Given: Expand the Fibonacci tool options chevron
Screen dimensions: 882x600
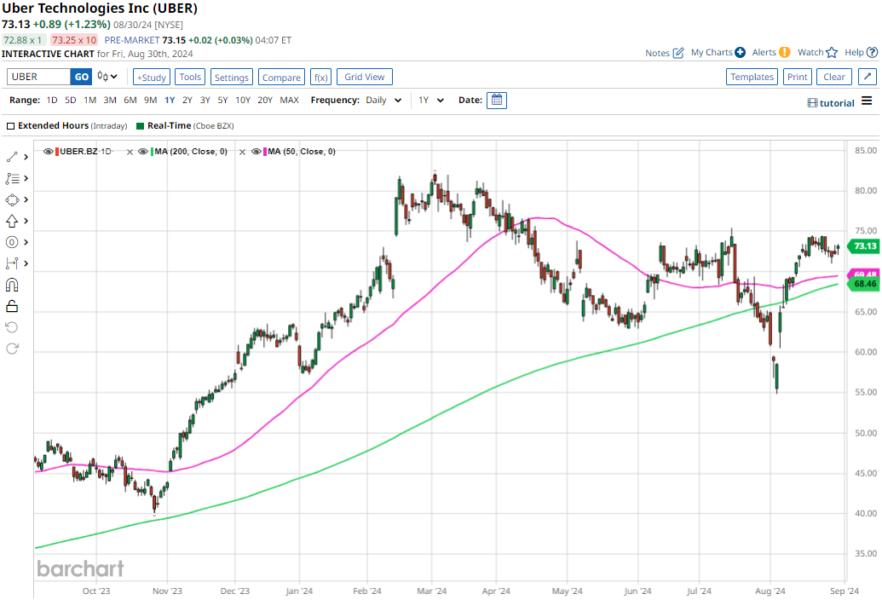Looking at the screenshot, I should click(x=26, y=179).
